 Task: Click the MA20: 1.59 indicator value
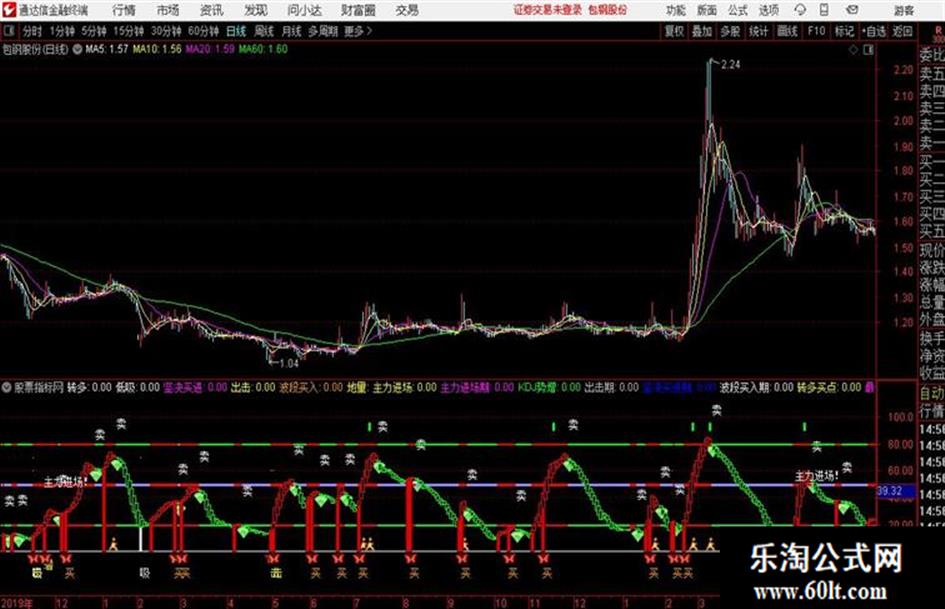pyautogui.click(x=210, y=49)
